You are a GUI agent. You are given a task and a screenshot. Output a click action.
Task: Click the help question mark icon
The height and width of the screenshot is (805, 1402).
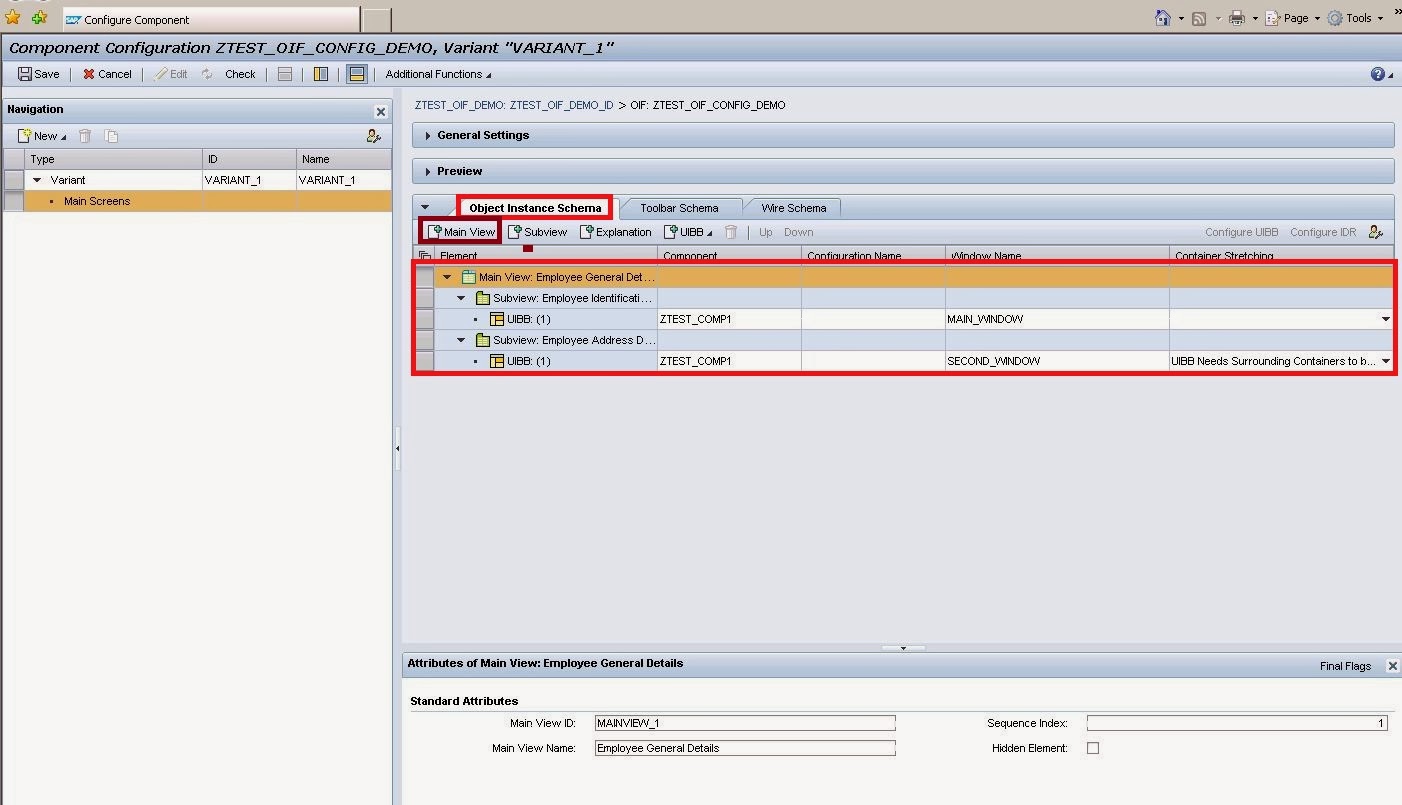[1378, 74]
